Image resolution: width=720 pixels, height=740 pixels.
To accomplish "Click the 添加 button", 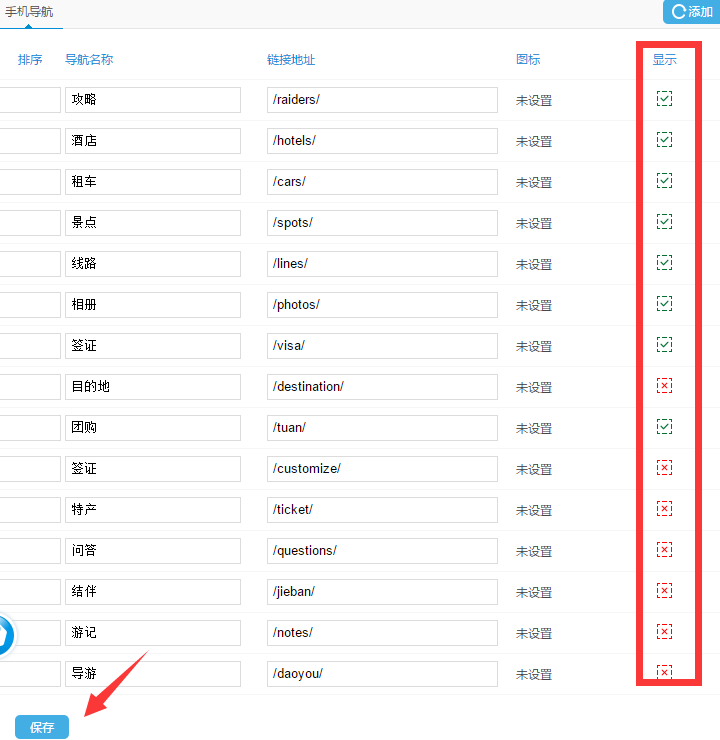I will click(691, 12).
